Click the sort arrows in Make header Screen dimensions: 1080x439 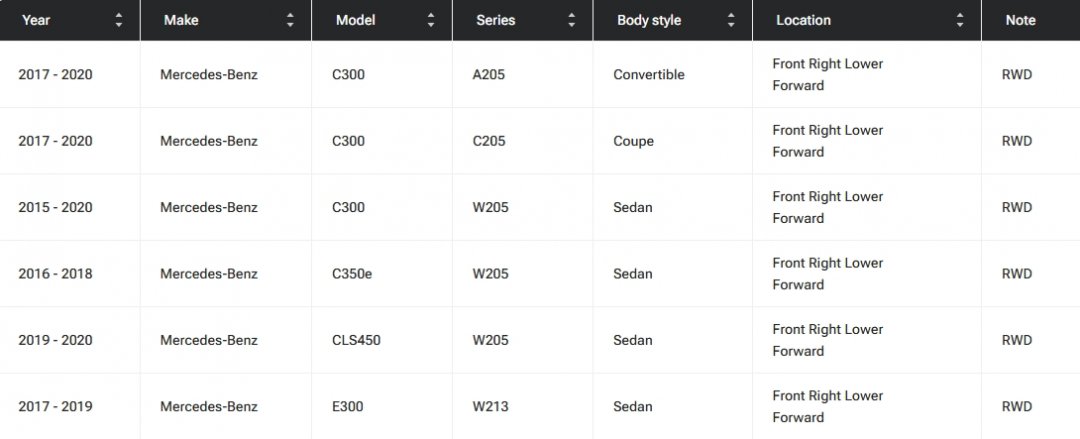[x=290, y=20]
